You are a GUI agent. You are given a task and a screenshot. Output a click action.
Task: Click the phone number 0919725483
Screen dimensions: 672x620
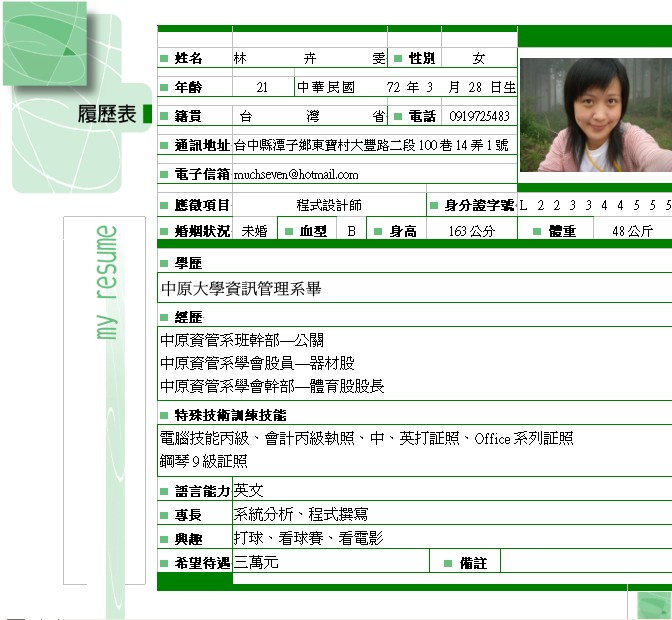[479, 116]
